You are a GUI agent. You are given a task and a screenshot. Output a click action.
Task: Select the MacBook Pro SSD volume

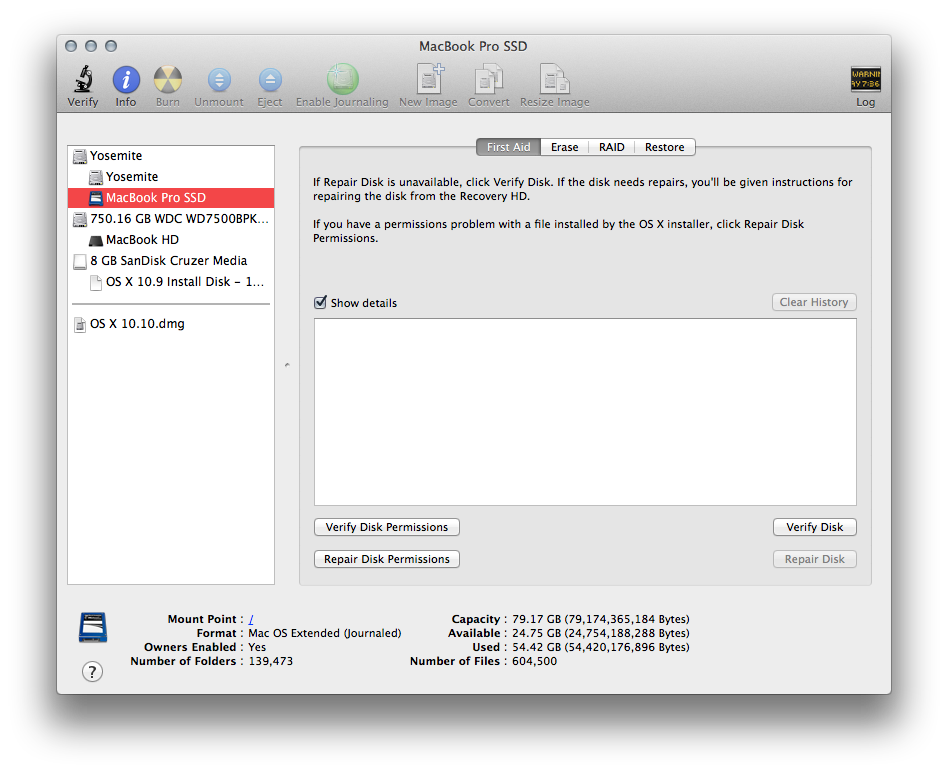pos(170,198)
